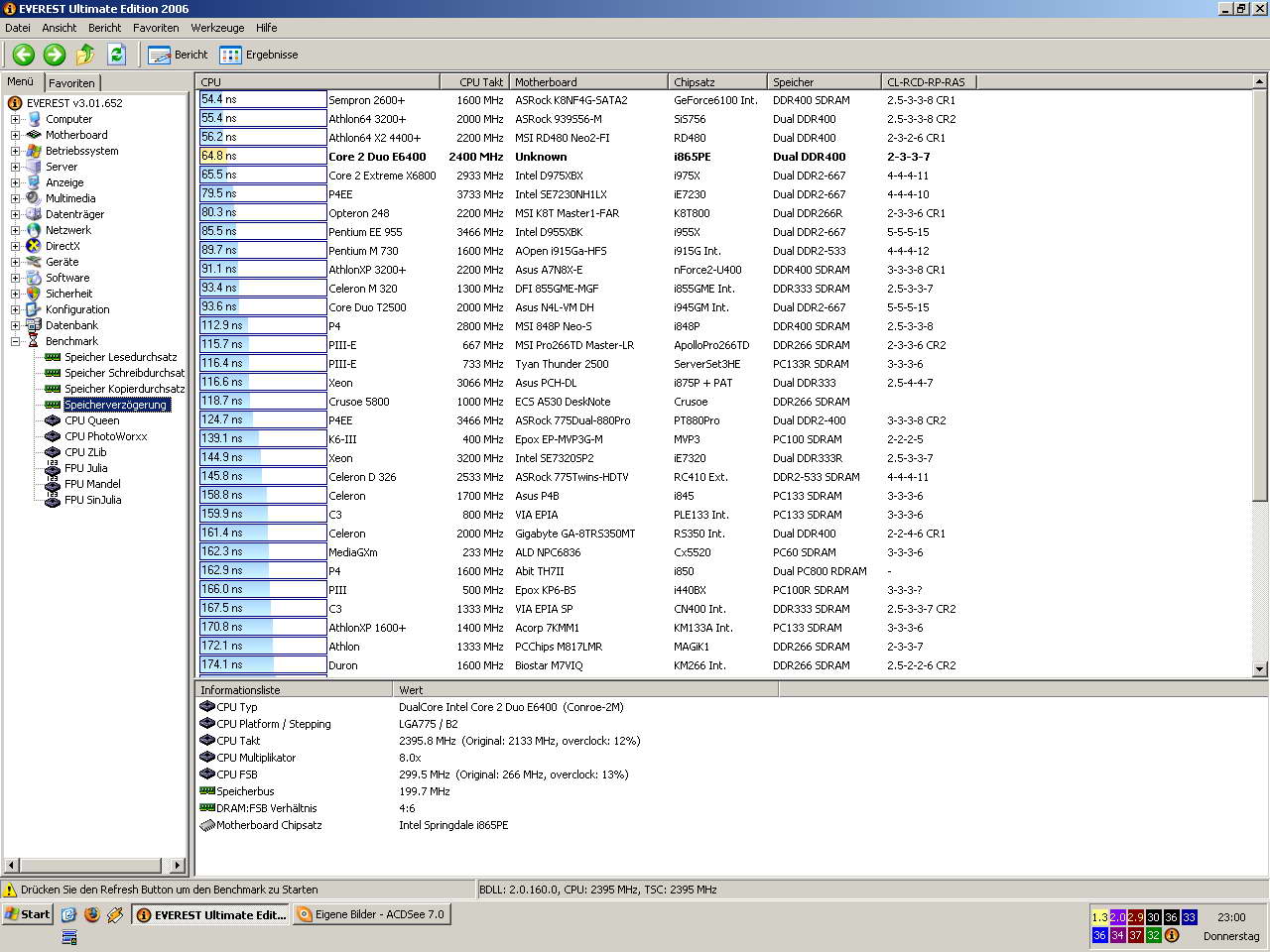The width and height of the screenshot is (1270, 952).
Task: Click the green 32 tray sensor icon
Action: (1153, 935)
